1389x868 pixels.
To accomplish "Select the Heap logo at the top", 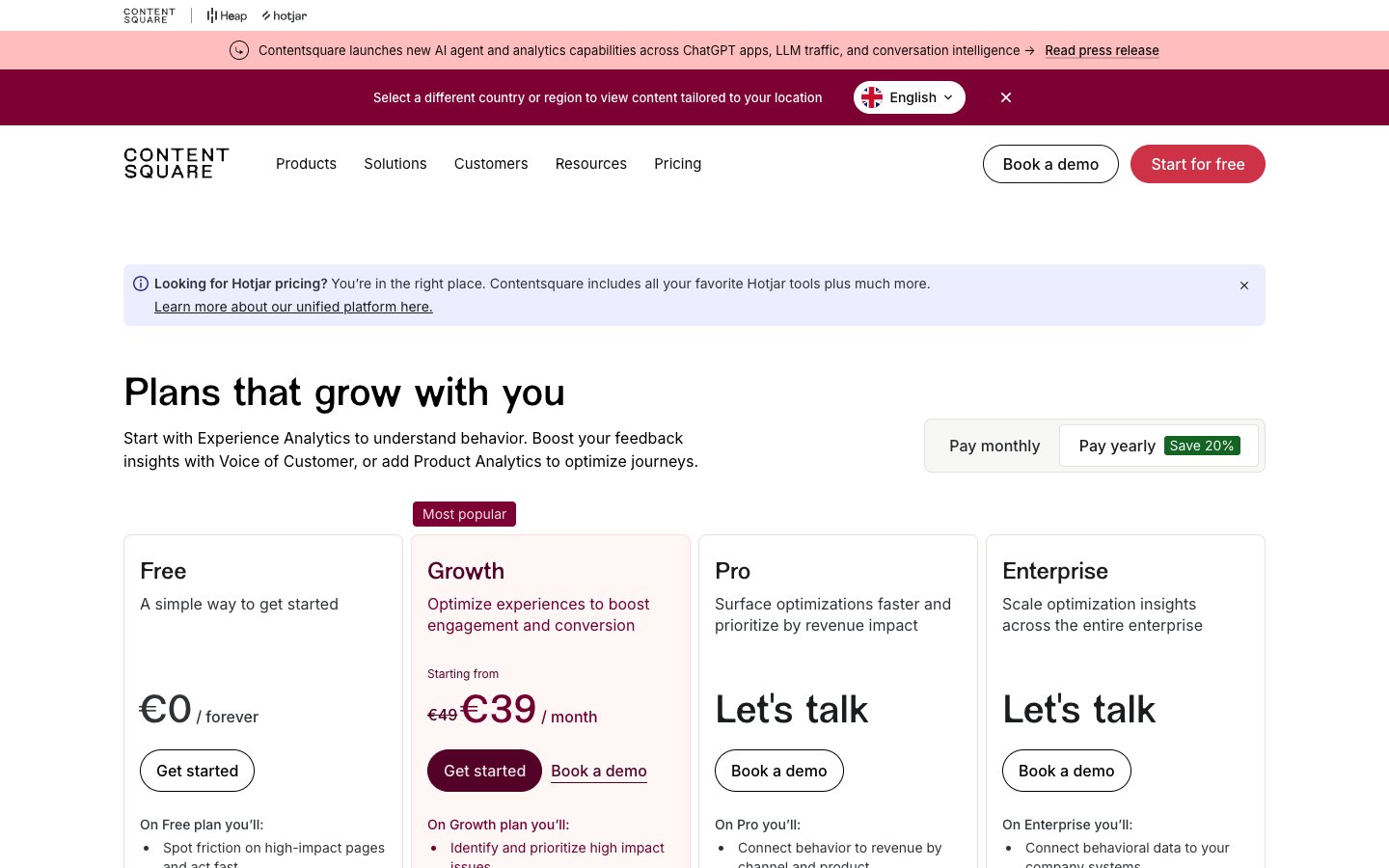I will click(x=227, y=15).
